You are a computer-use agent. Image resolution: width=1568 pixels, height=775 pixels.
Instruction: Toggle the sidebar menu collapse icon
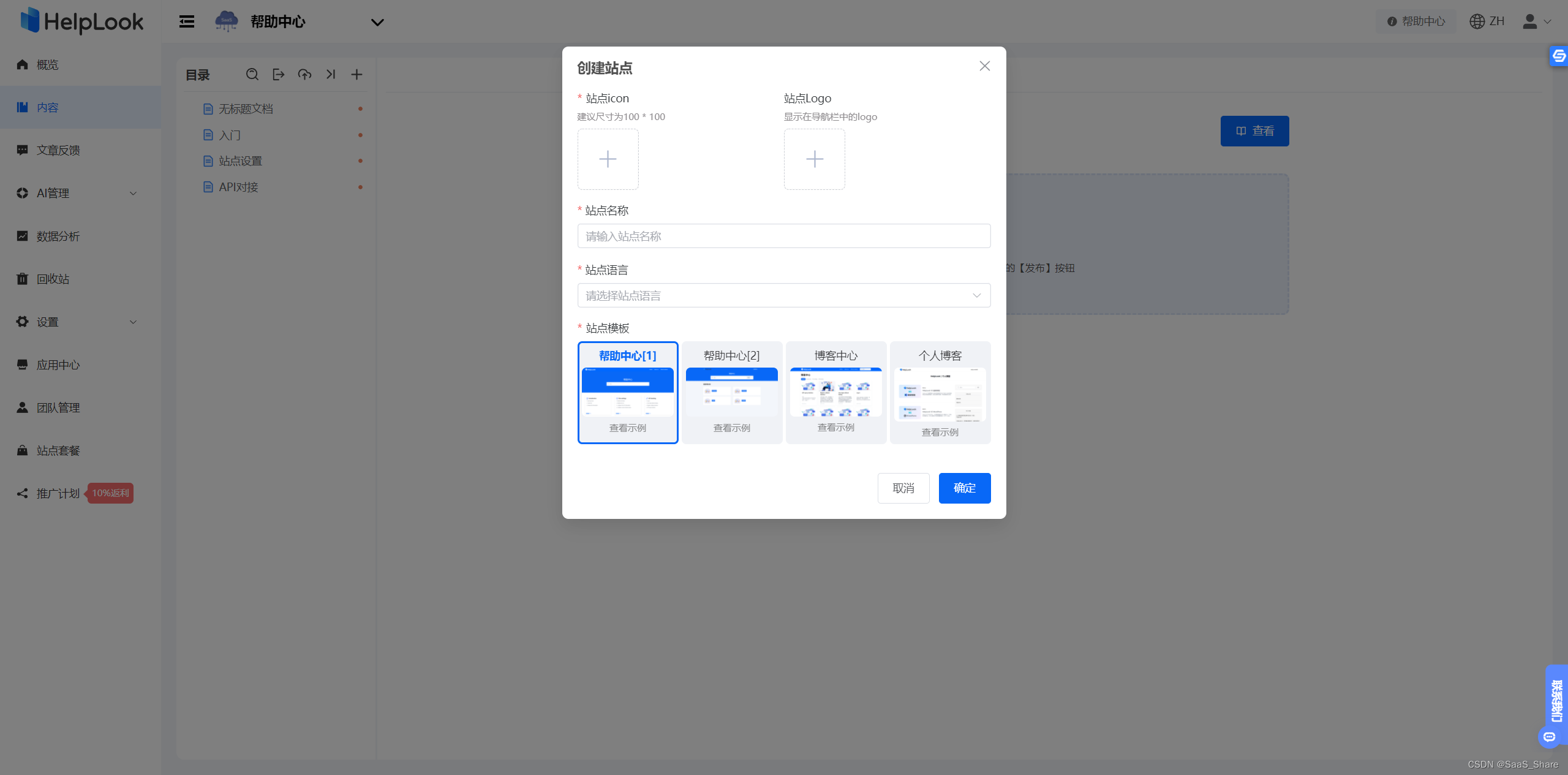187,22
